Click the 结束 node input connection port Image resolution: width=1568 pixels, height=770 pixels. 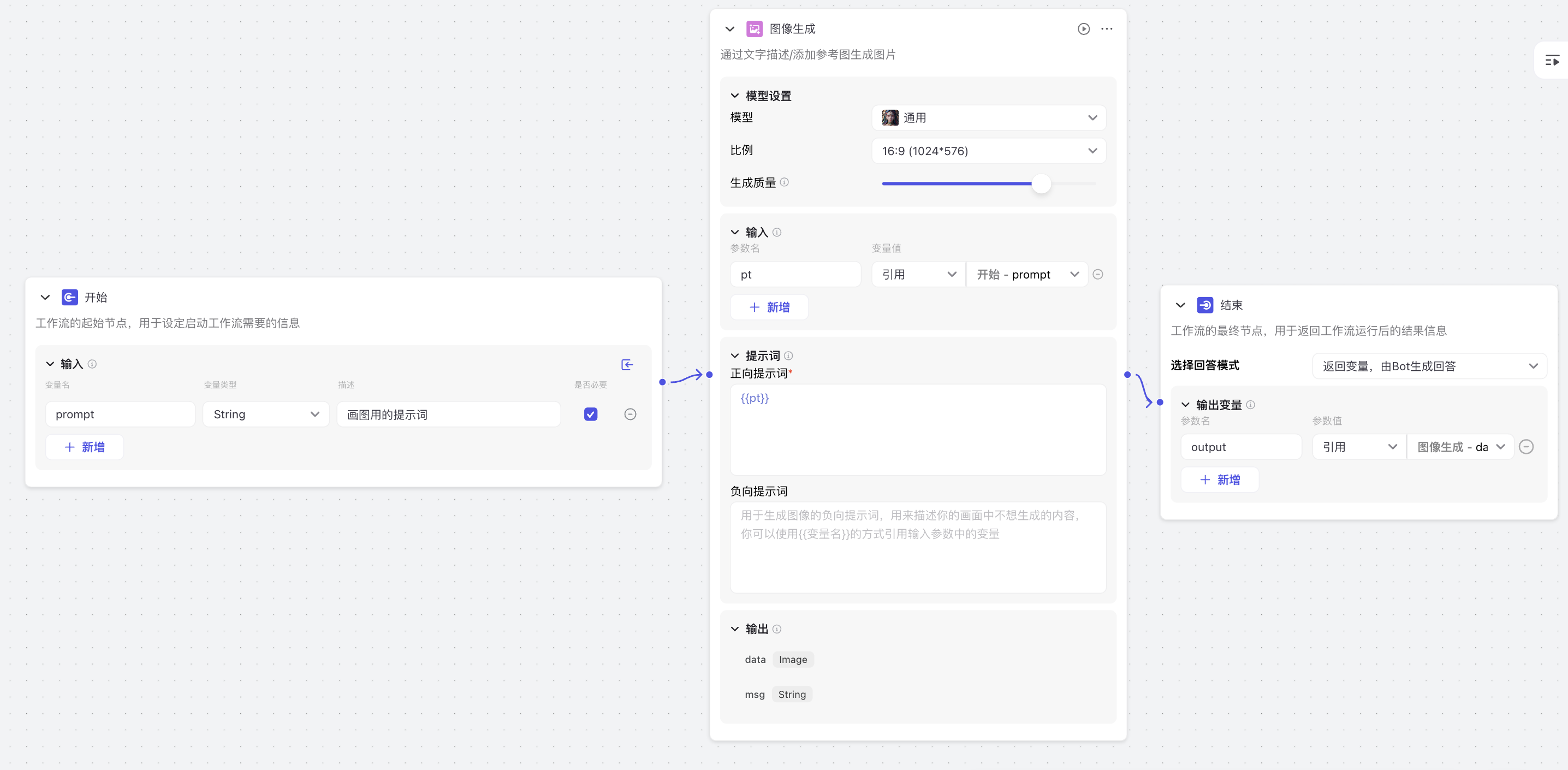1160,402
